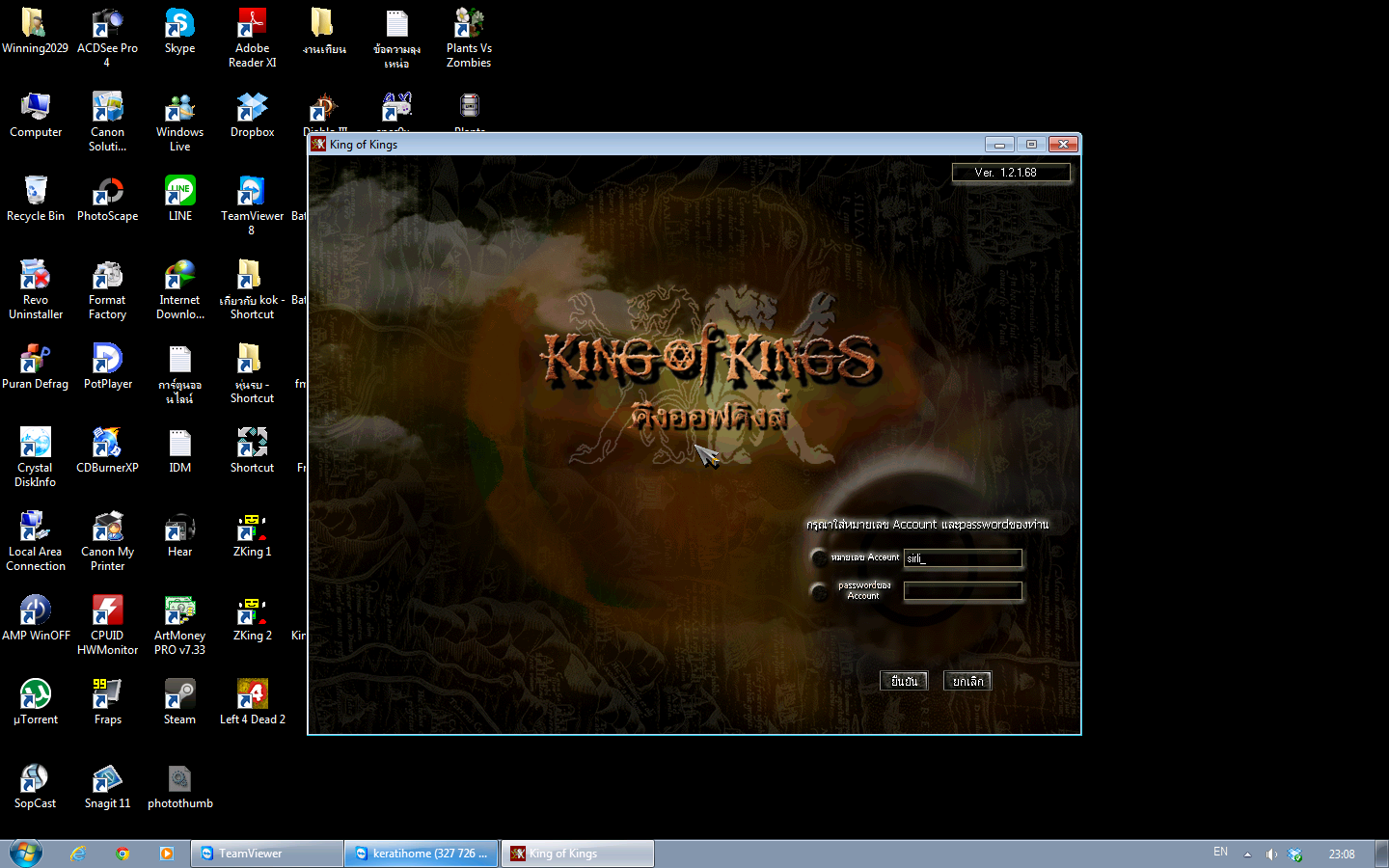Open Internet Explorer from the taskbar

coord(79,854)
